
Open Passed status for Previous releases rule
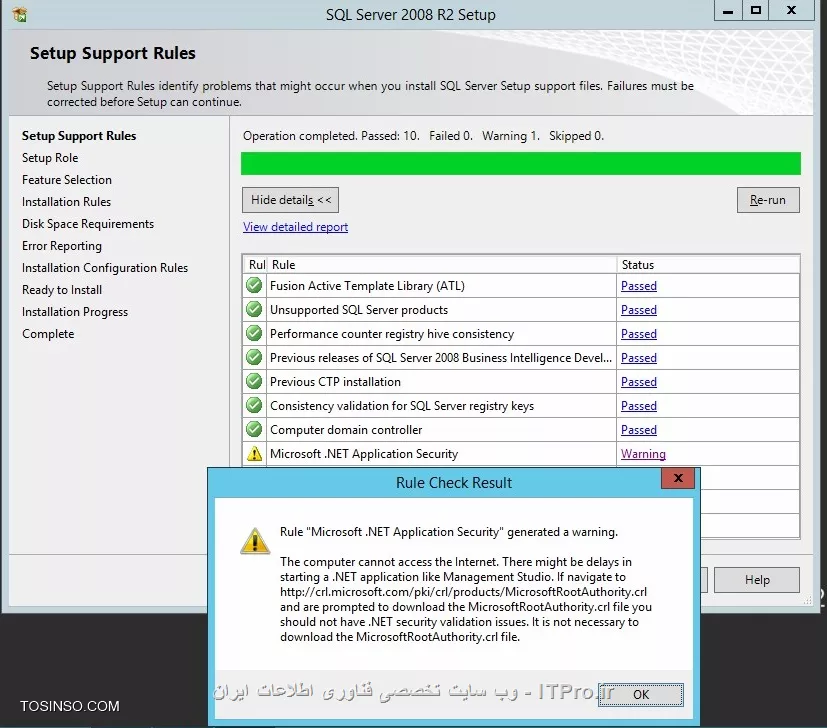(x=639, y=358)
